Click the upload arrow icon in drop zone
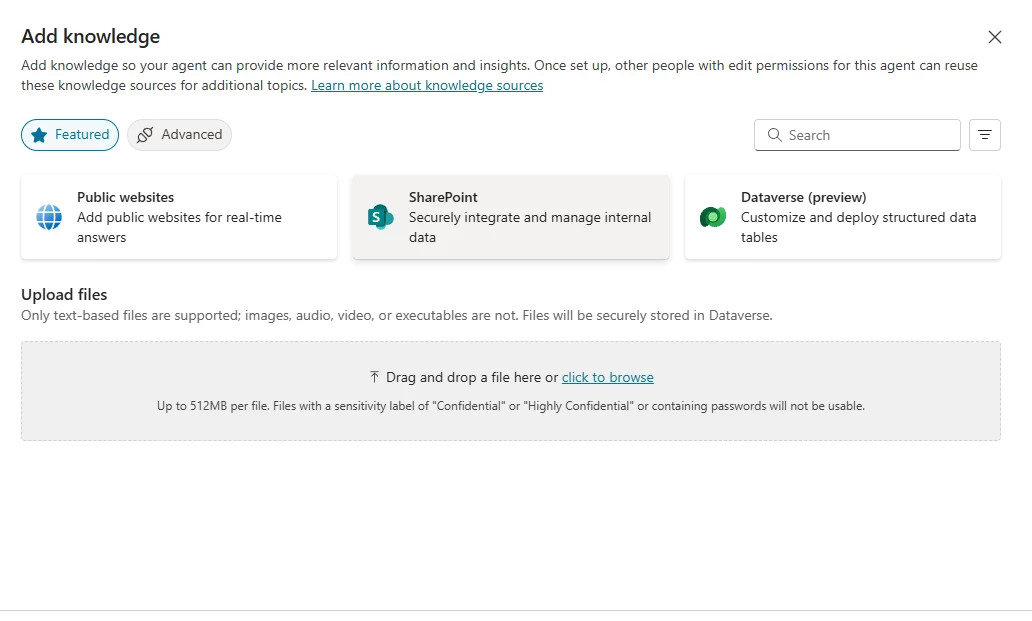The width and height of the screenshot is (1032, 621). (x=374, y=377)
